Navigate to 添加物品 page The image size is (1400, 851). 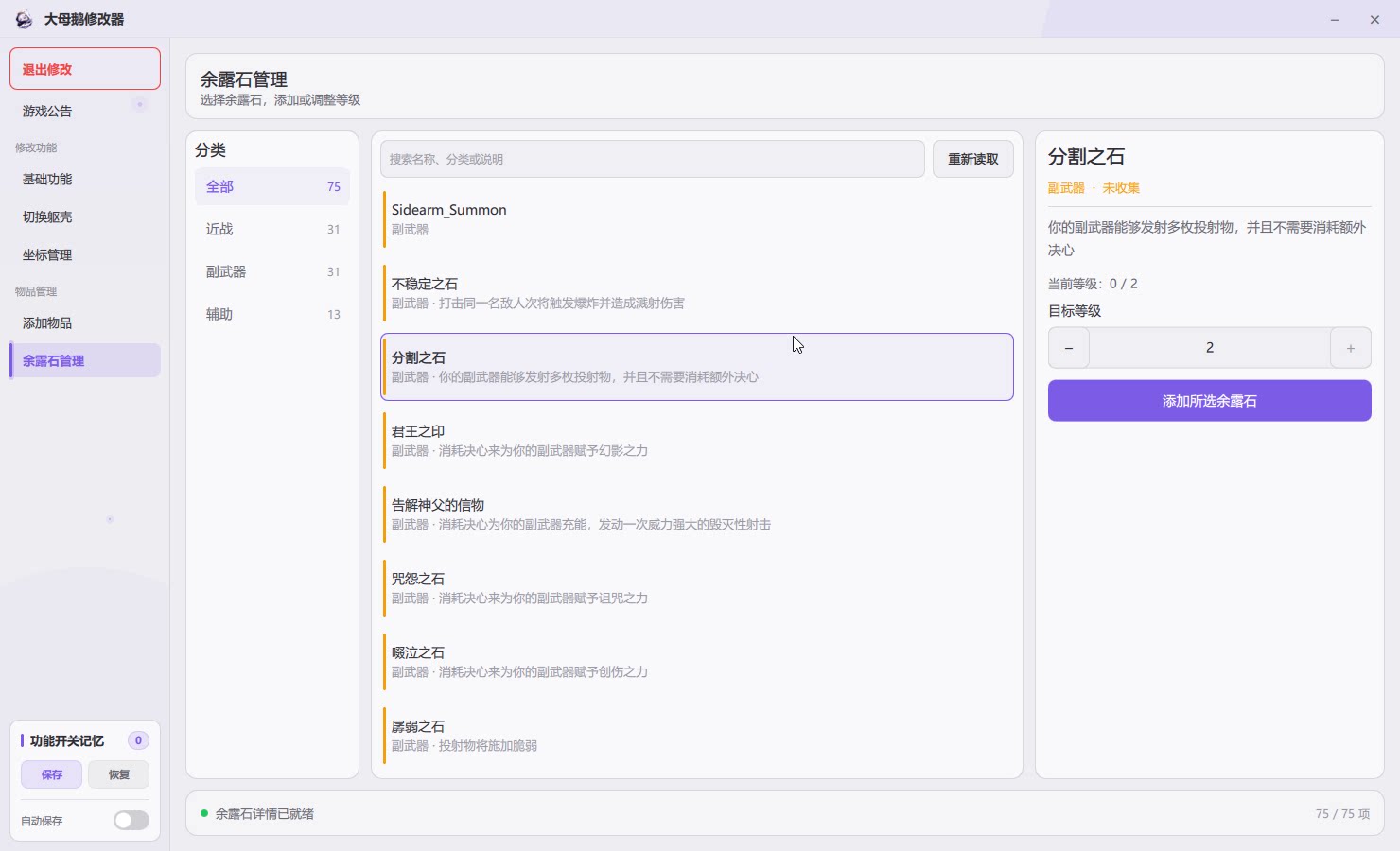[x=85, y=322]
